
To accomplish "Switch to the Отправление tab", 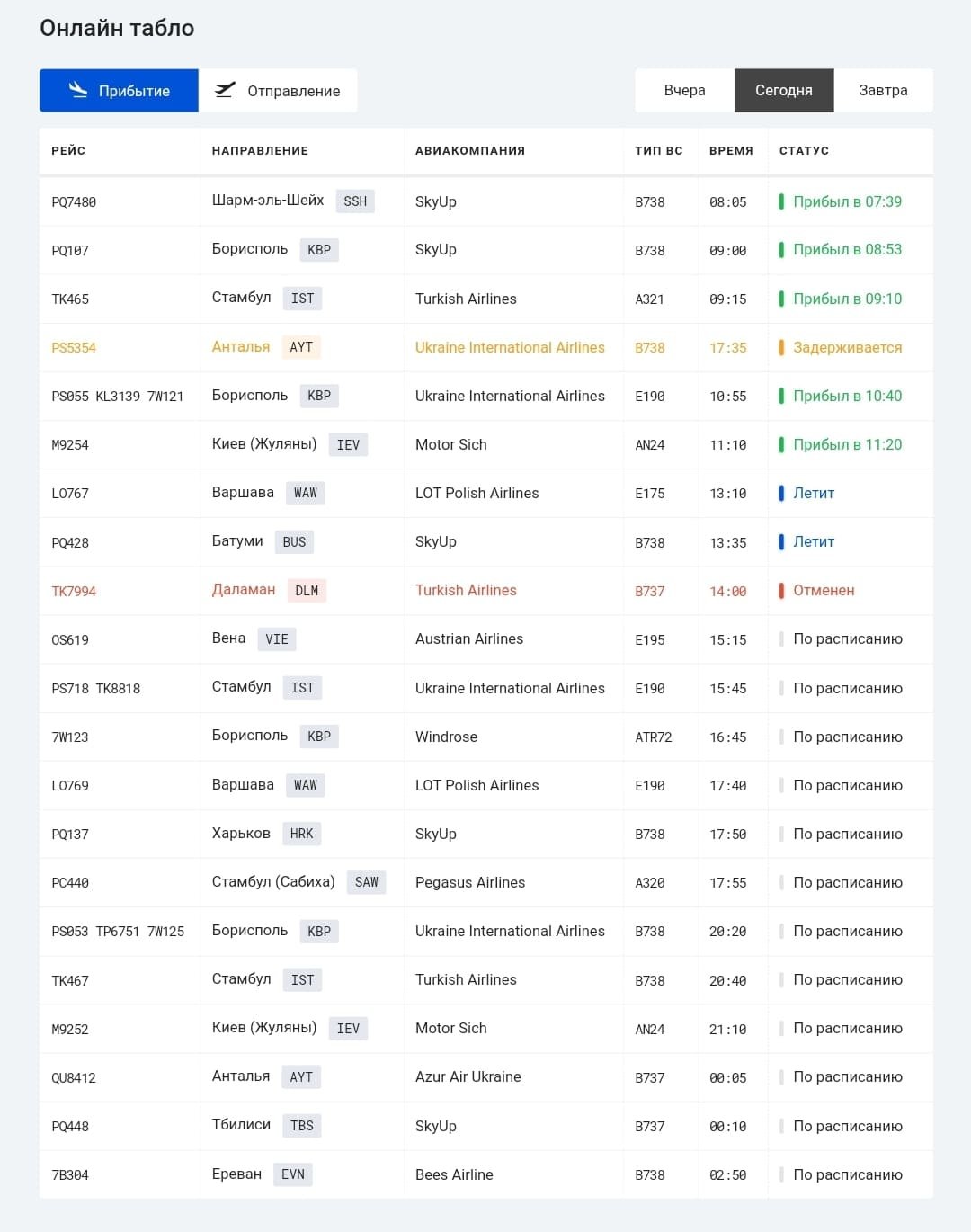I will tap(278, 91).
